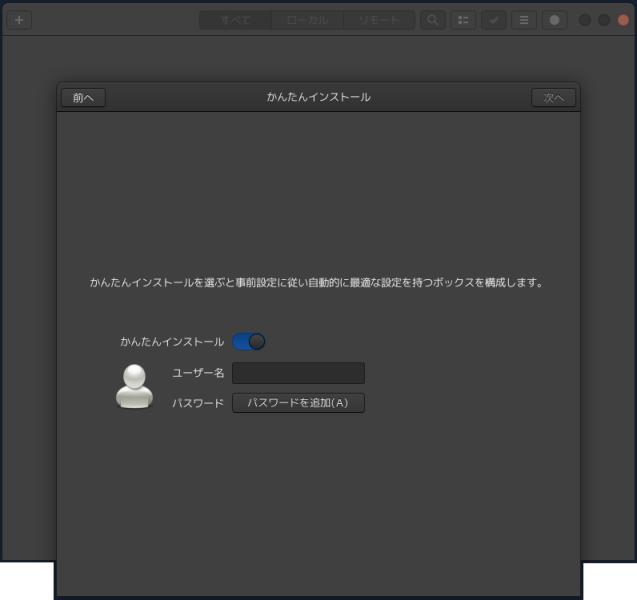The image size is (637, 600).
Task: Toggle the かんたんインストール switch
Action: pyautogui.click(x=249, y=342)
